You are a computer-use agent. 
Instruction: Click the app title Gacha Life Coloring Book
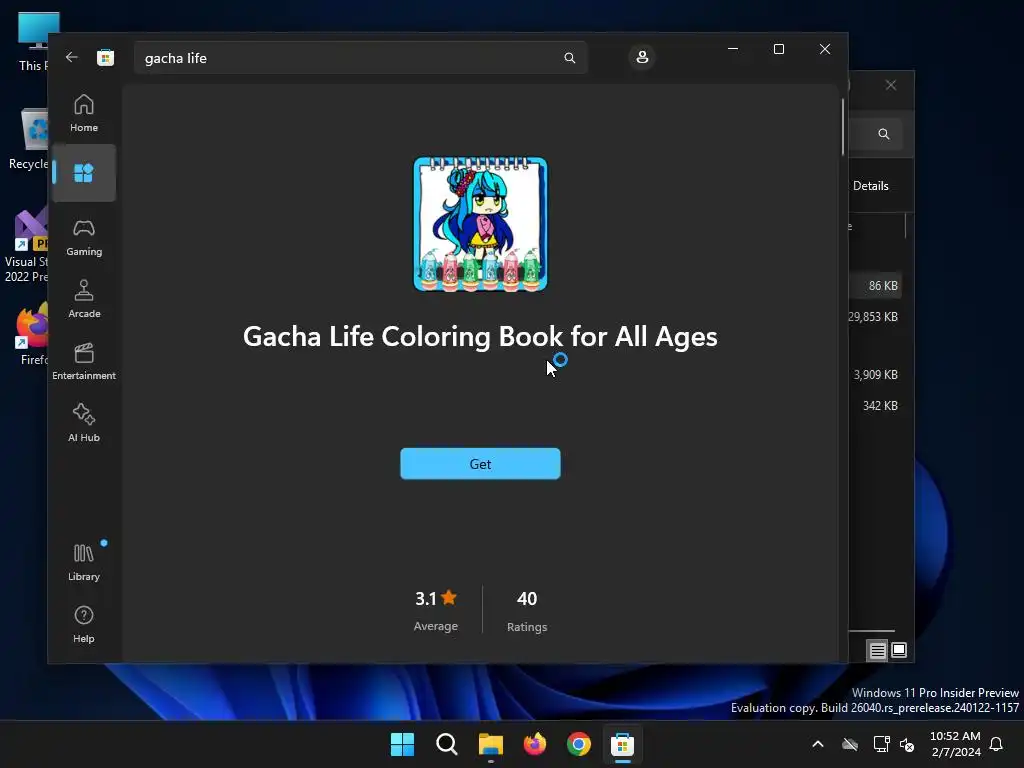tap(480, 336)
